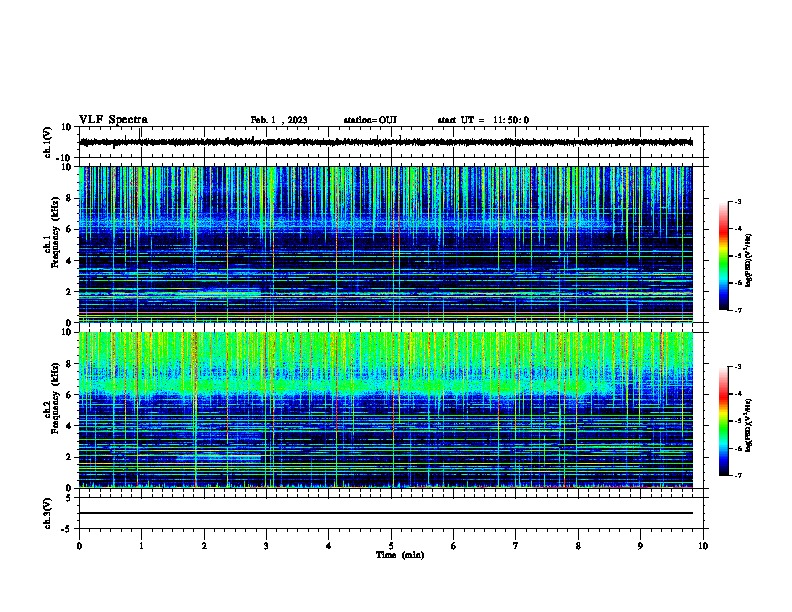
Task: Click the "-5" tick on ch.3(V) axis
Action: [67, 529]
